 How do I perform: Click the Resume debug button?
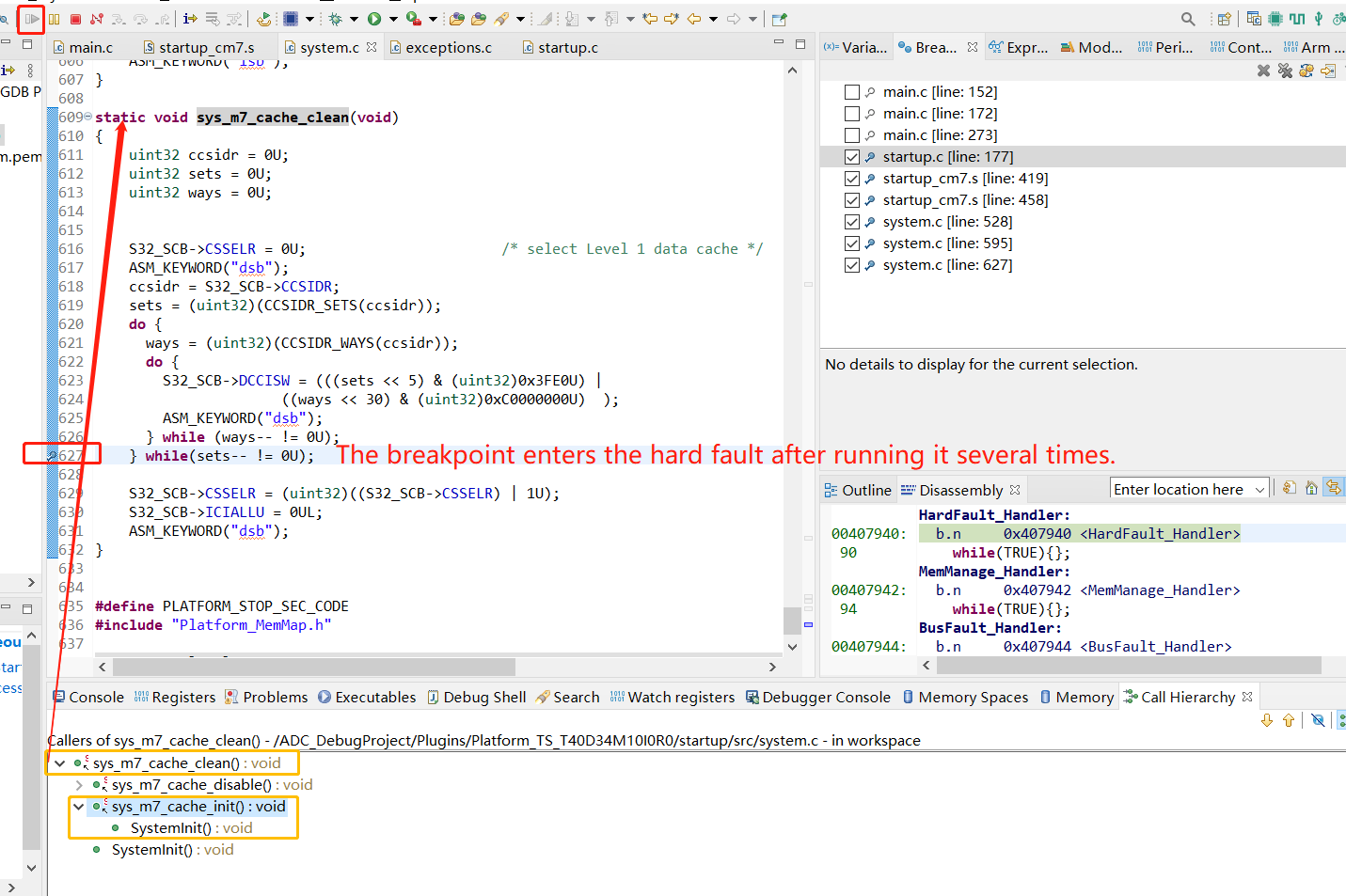[x=32, y=19]
